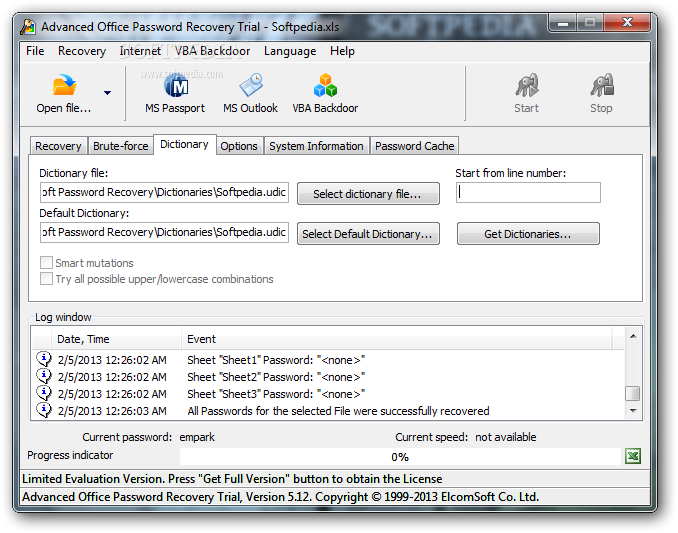This screenshot has width=678, height=533.
Task: Click the log window scrollbar thumb
Action: (633, 394)
